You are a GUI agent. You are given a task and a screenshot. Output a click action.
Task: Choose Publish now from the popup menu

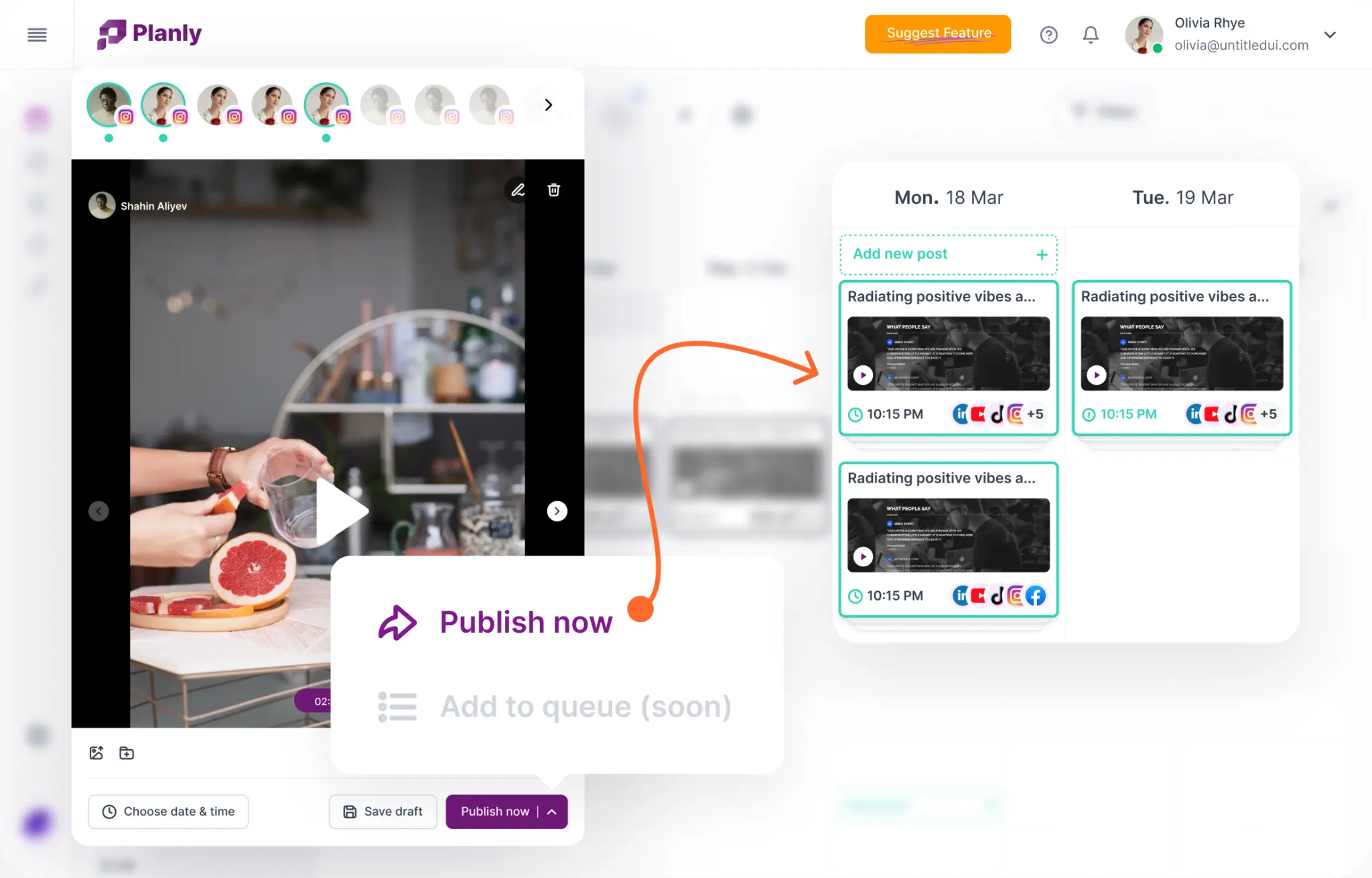pyautogui.click(x=526, y=623)
